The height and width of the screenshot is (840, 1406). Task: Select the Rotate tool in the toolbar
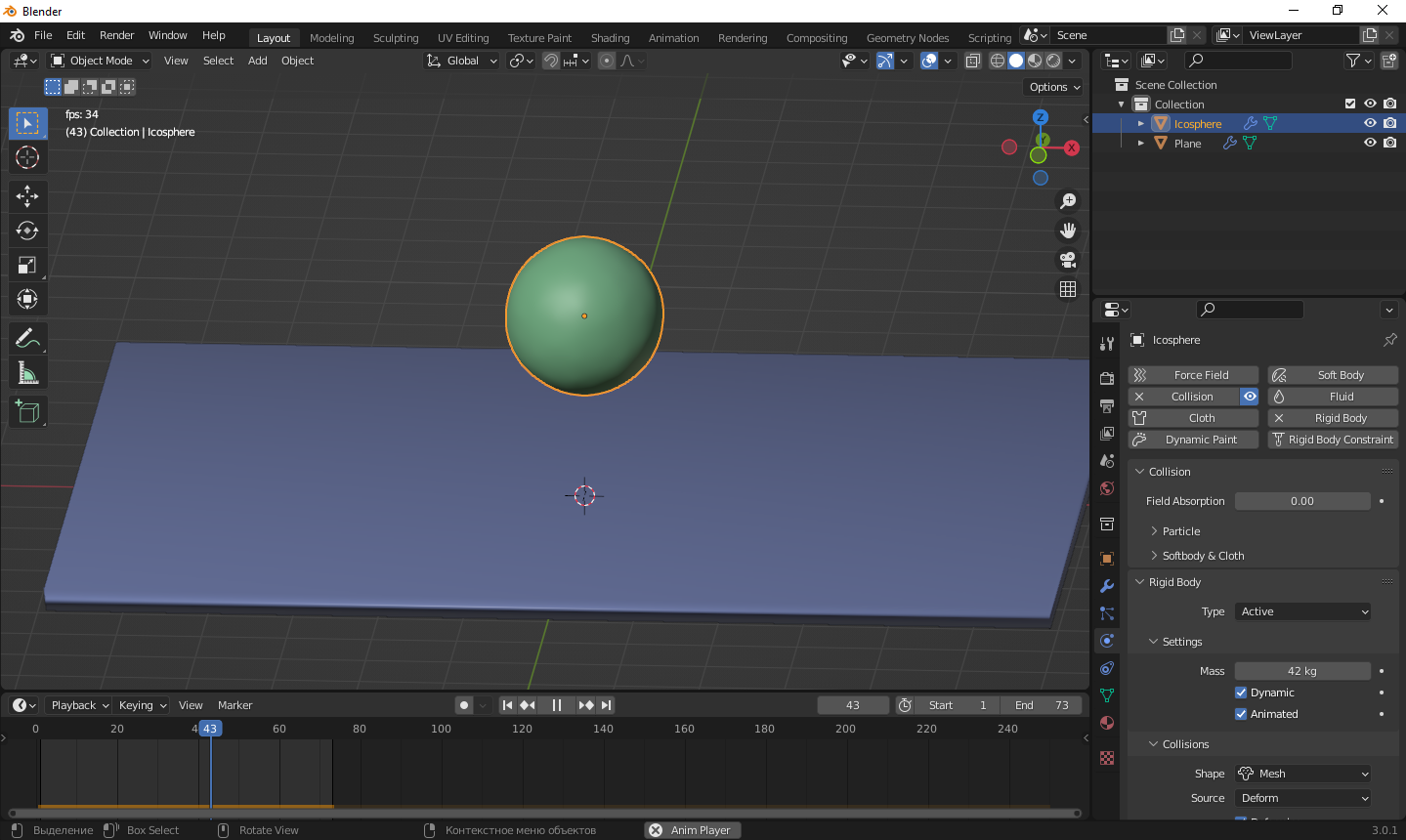click(27, 231)
